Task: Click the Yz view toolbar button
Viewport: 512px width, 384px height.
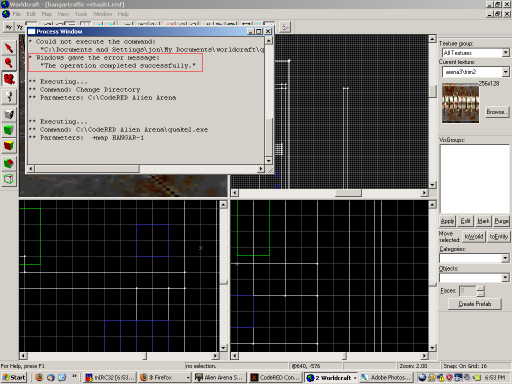Action: 20,27
